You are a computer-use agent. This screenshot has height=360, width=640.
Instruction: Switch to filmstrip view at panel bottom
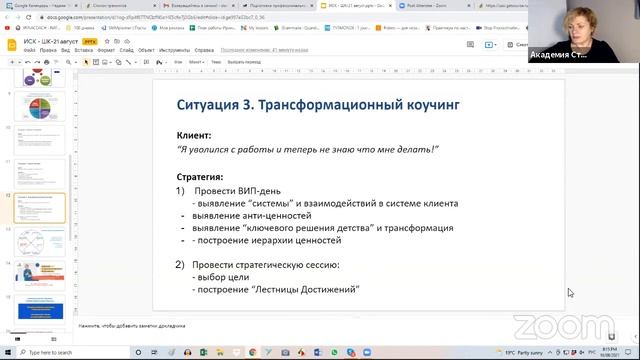pyautogui.click(x=18, y=339)
